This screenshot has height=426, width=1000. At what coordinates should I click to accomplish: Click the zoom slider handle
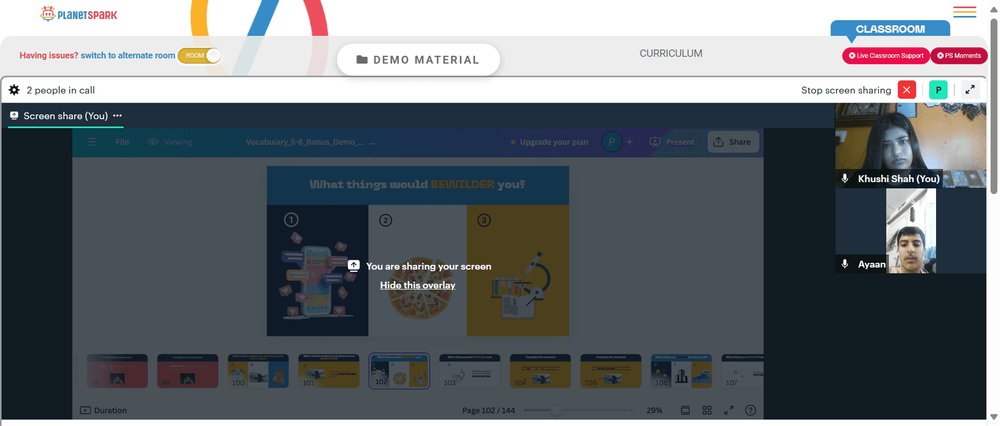point(556,410)
